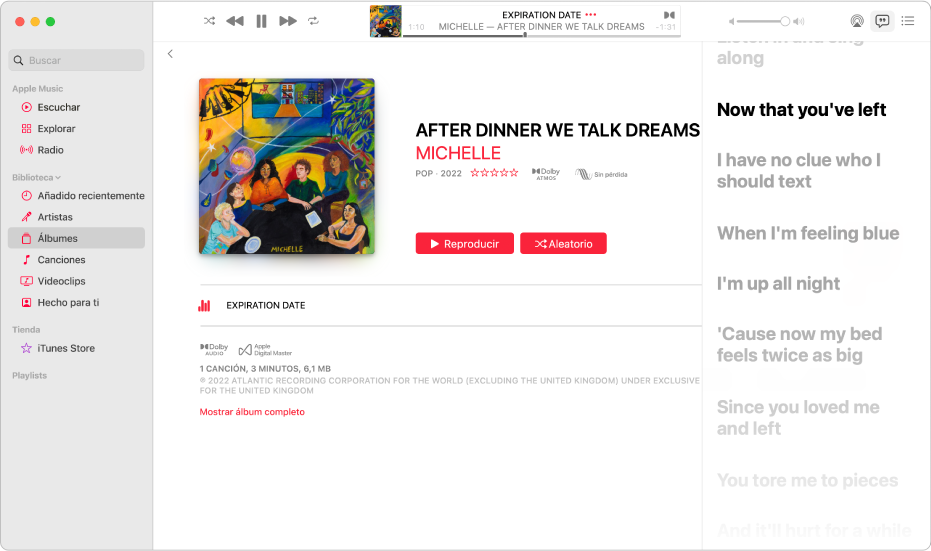
Task: Click the Reproducir button
Action: point(464,243)
